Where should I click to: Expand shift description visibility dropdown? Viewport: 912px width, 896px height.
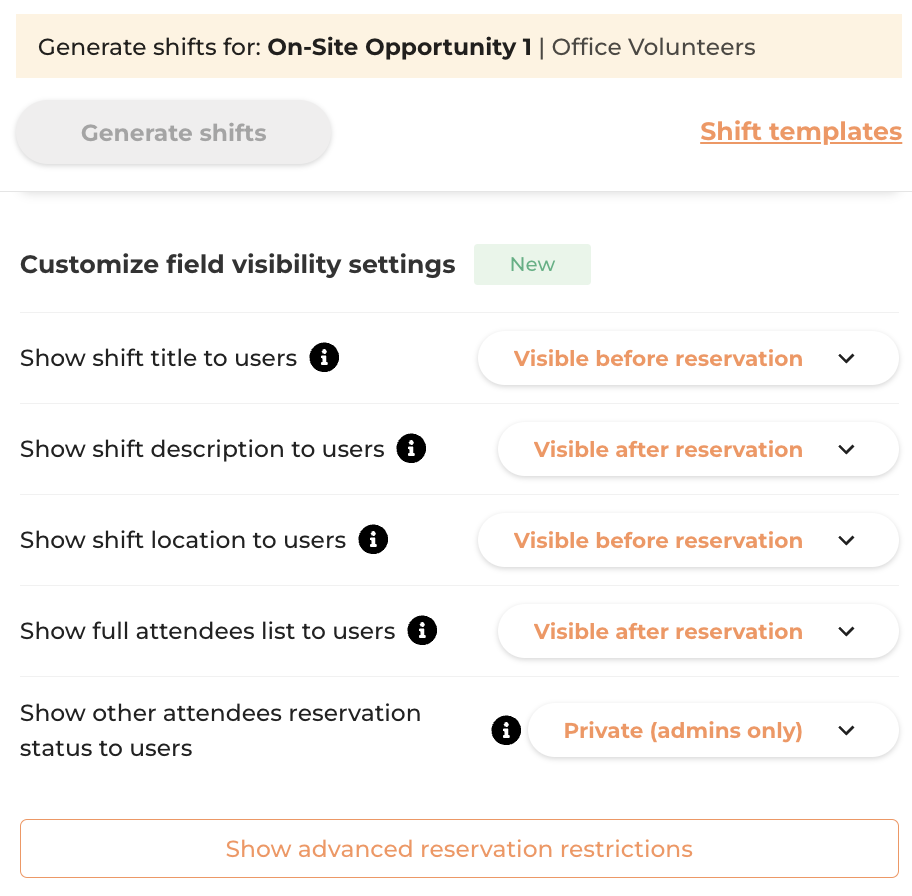(698, 449)
